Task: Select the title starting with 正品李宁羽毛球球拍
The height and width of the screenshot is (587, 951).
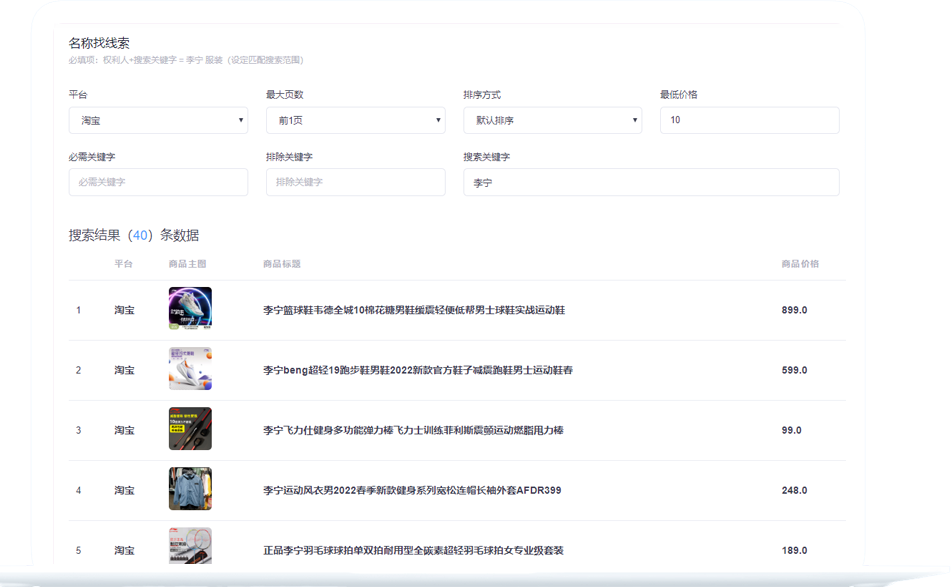Action: pyautogui.click(x=414, y=550)
